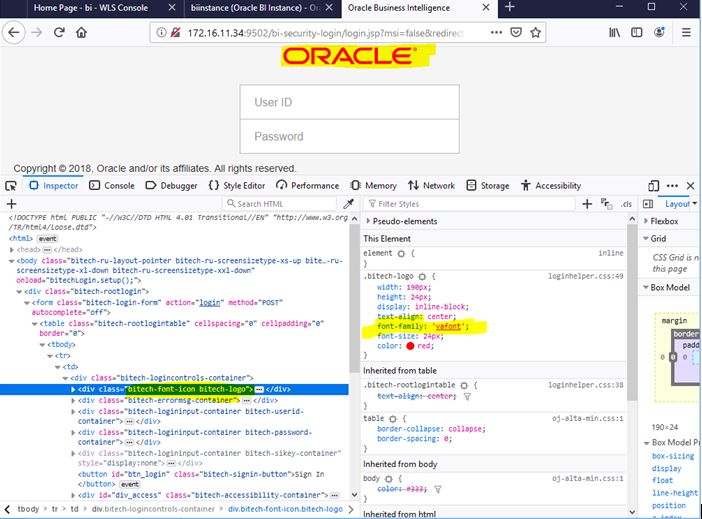702x519 pixels.
Task: Click the event badge next to html
Action: (47, 239)
